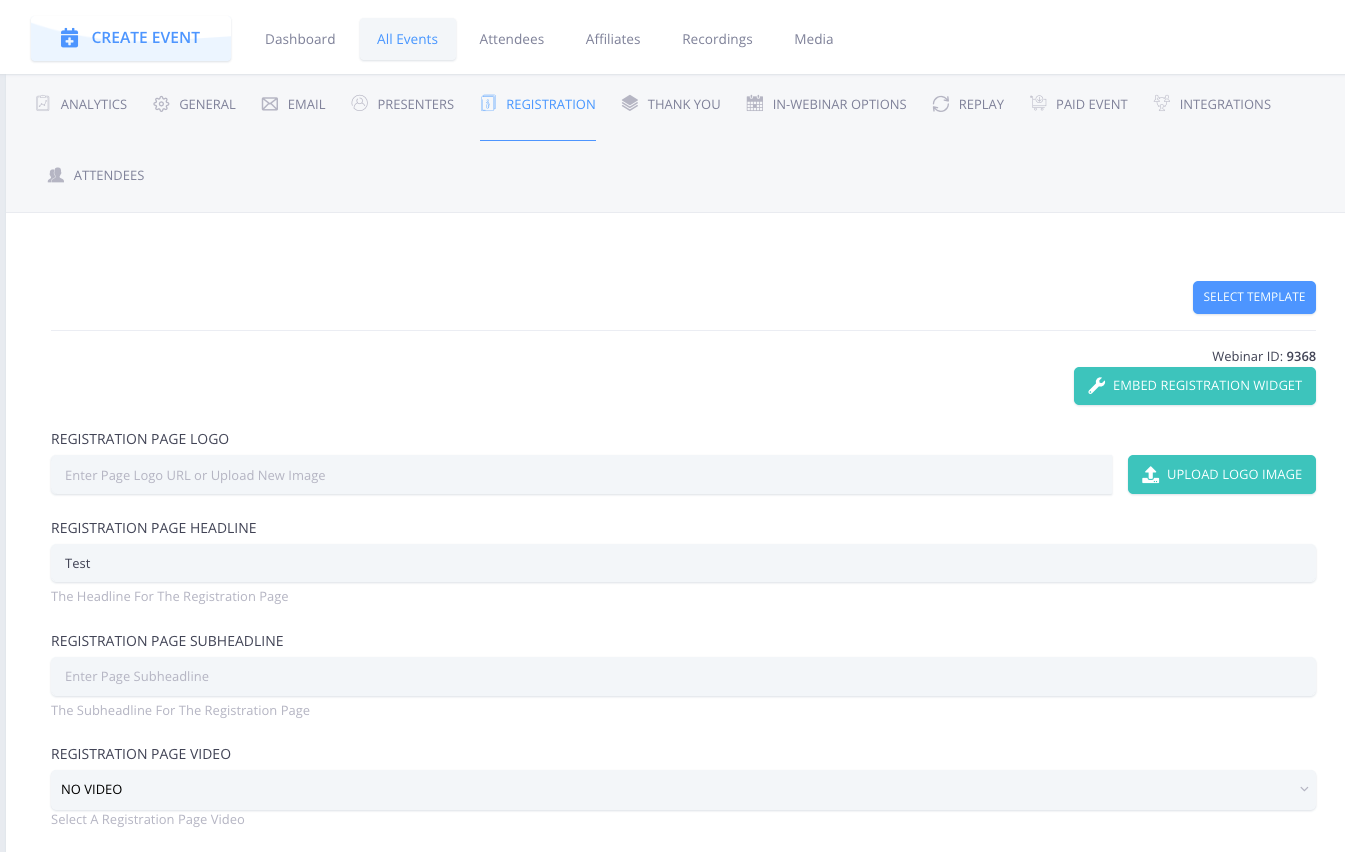Switch to the General tab
Screen dimensions: 1345x852
coord(194,104)
